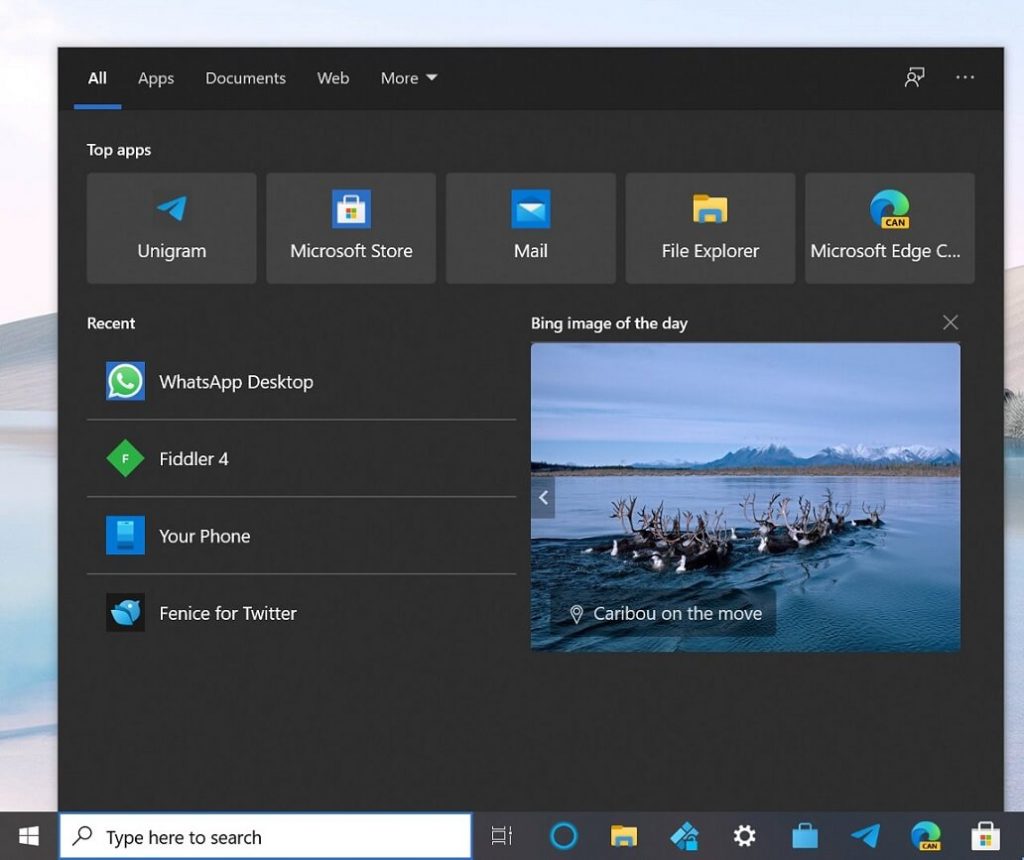Viewport: 1024px width, 860px height.
Task: Open the Microsoft Store app
Action: (x=350, y=227)
